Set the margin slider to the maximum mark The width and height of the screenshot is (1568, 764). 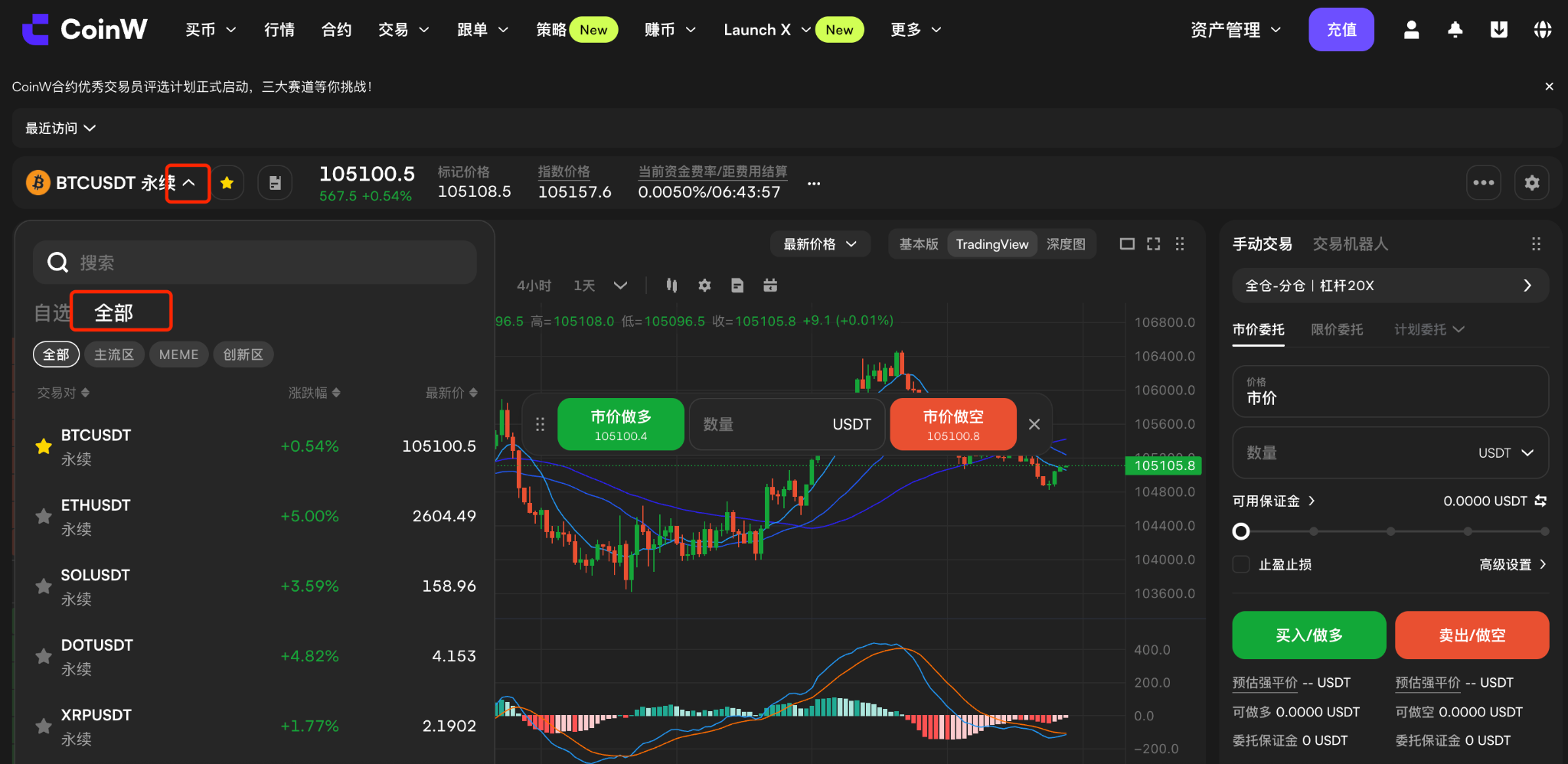click(1544, 531)
